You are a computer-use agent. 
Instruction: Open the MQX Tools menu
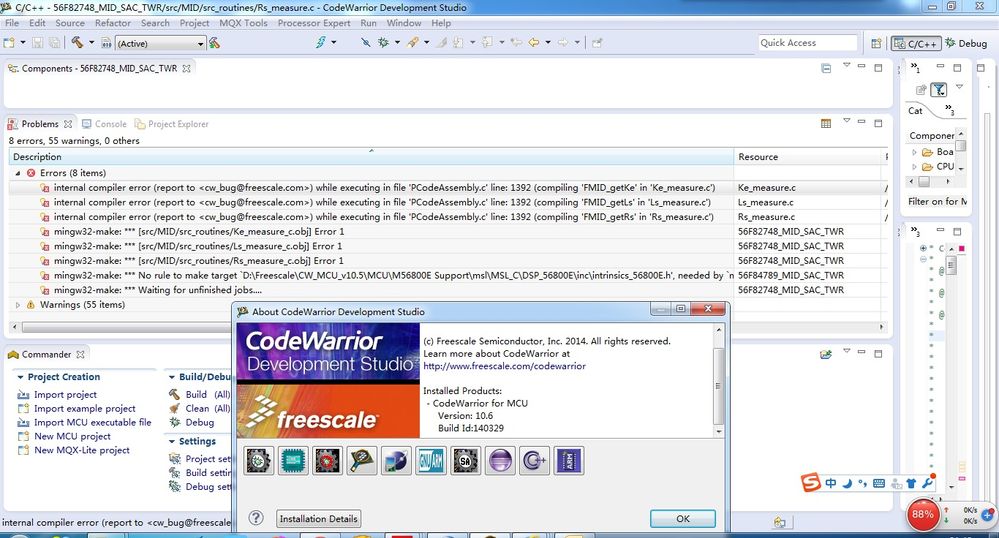point(243,23)
